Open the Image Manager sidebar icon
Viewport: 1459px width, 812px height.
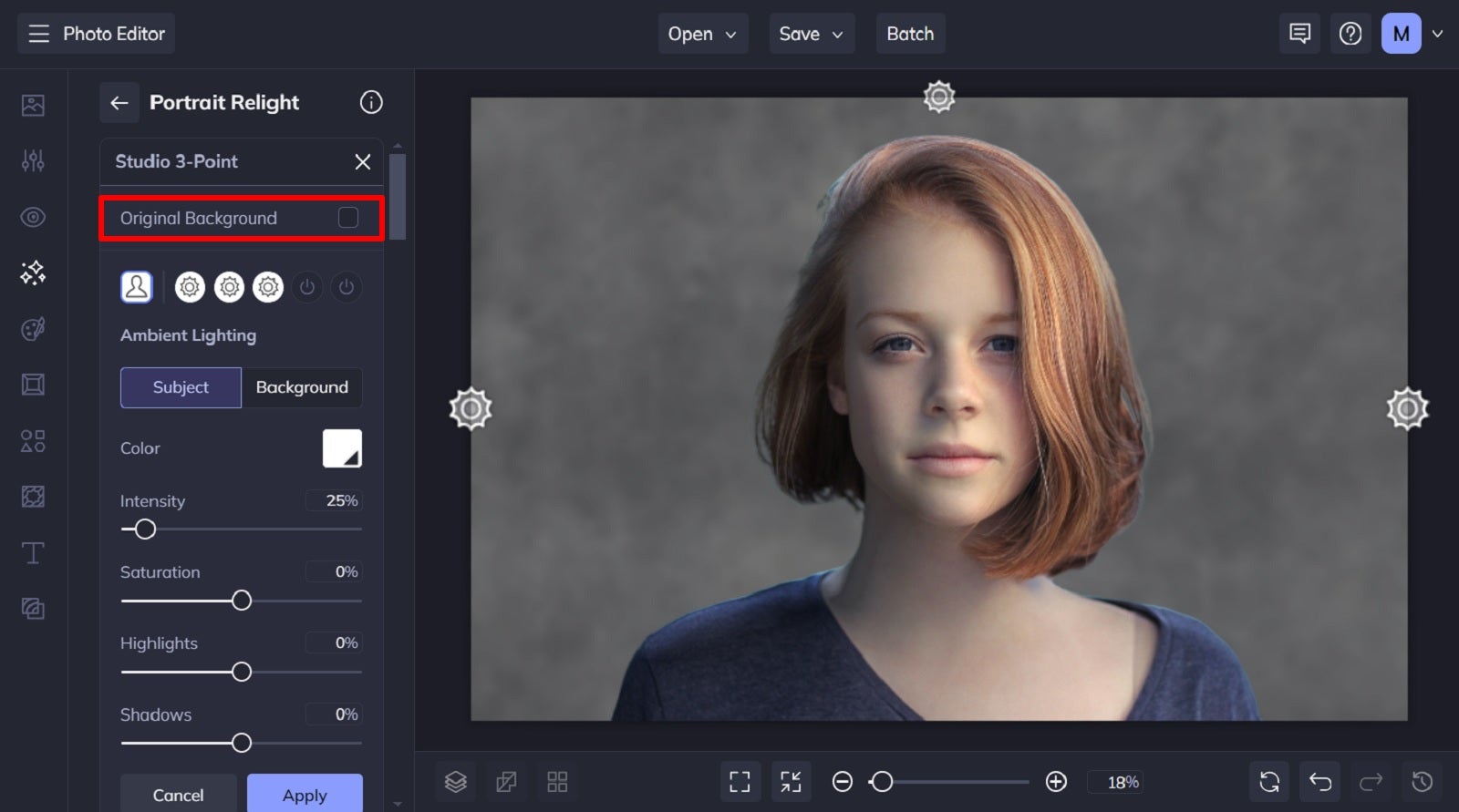(x=33, y=105)
